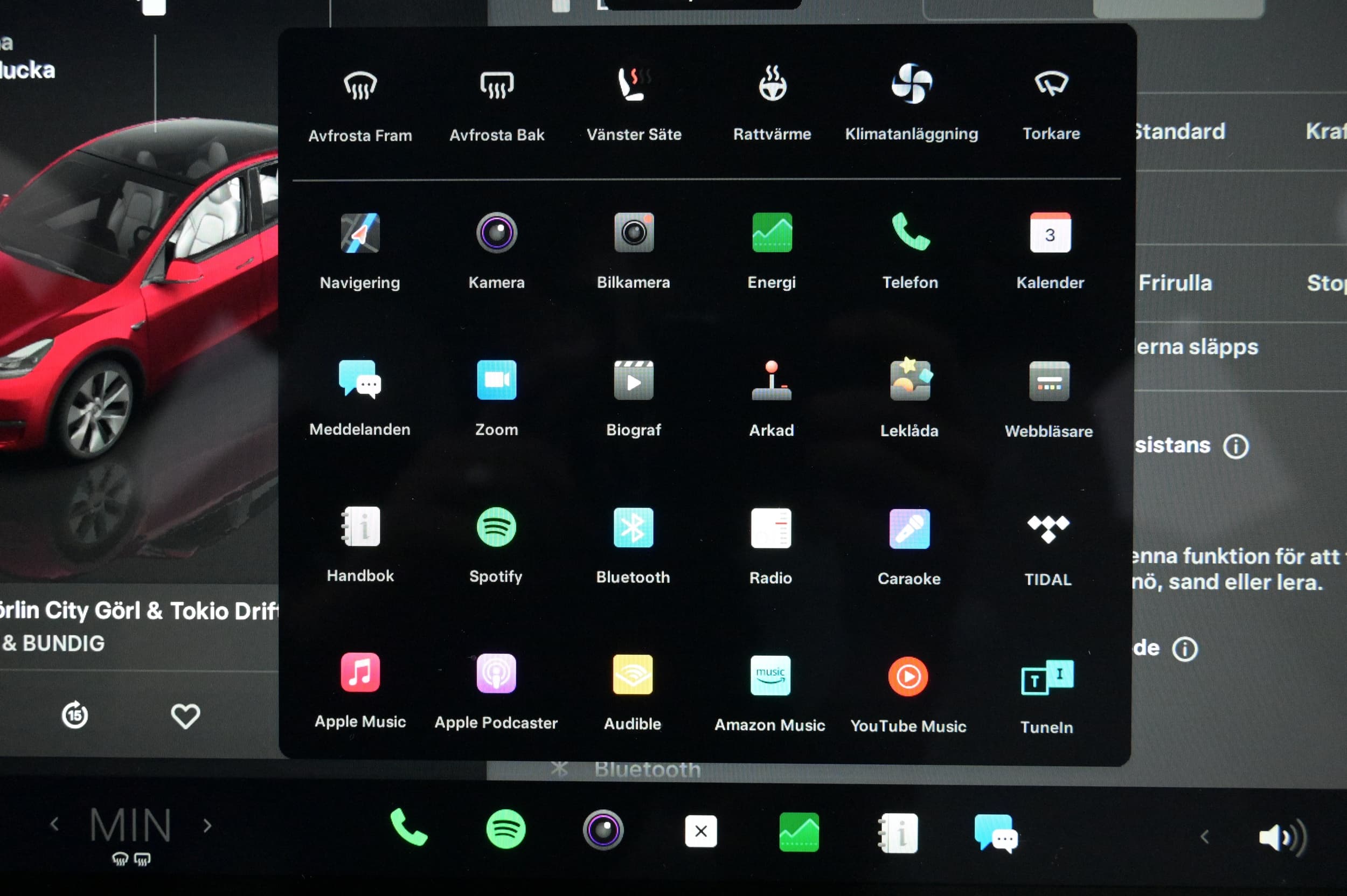Increase temperature with right arrow by MIN
Screen dimensions: 1347x896
tap(207, 826)
